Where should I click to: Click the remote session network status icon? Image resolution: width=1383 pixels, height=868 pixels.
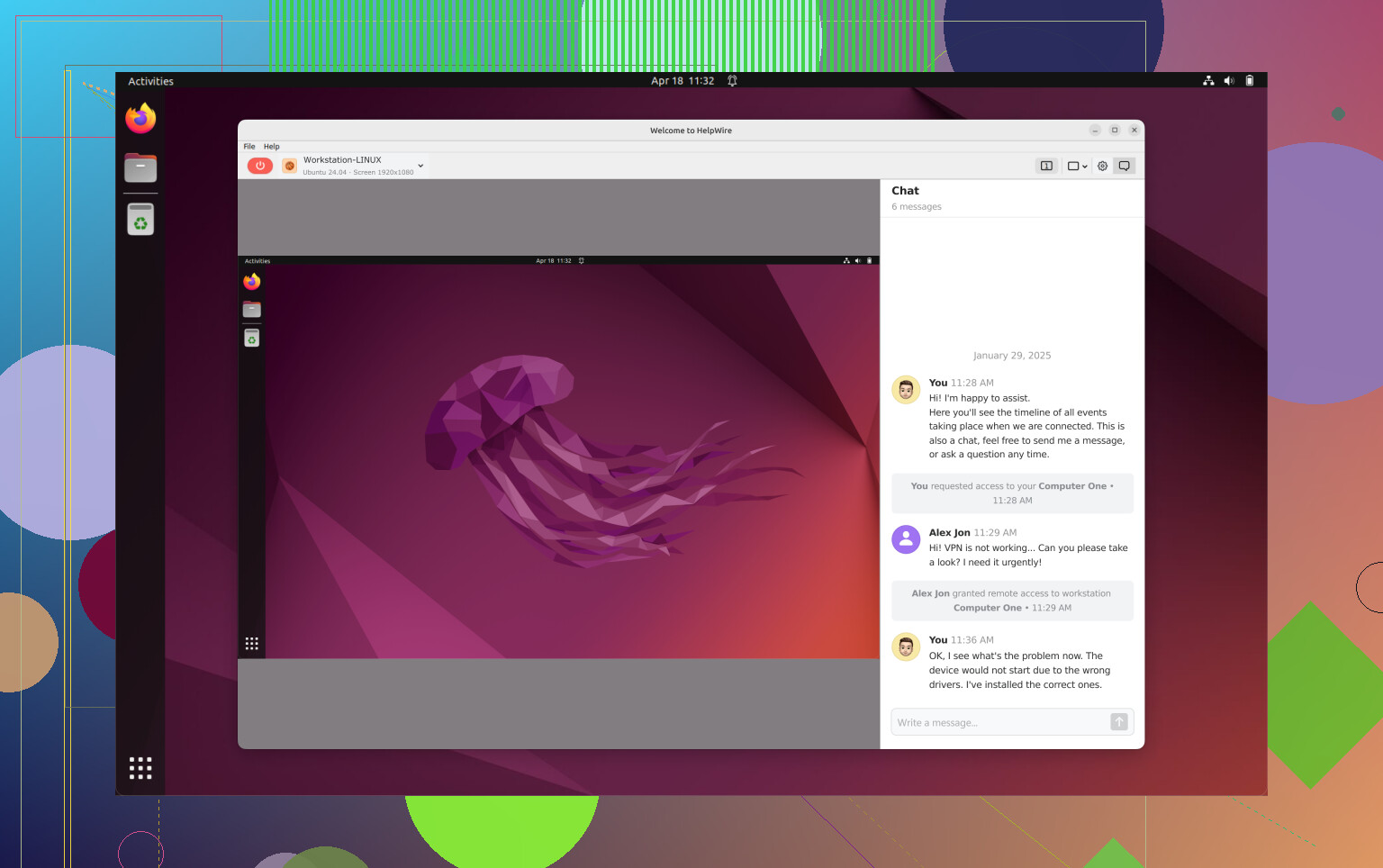click(846, 261)
